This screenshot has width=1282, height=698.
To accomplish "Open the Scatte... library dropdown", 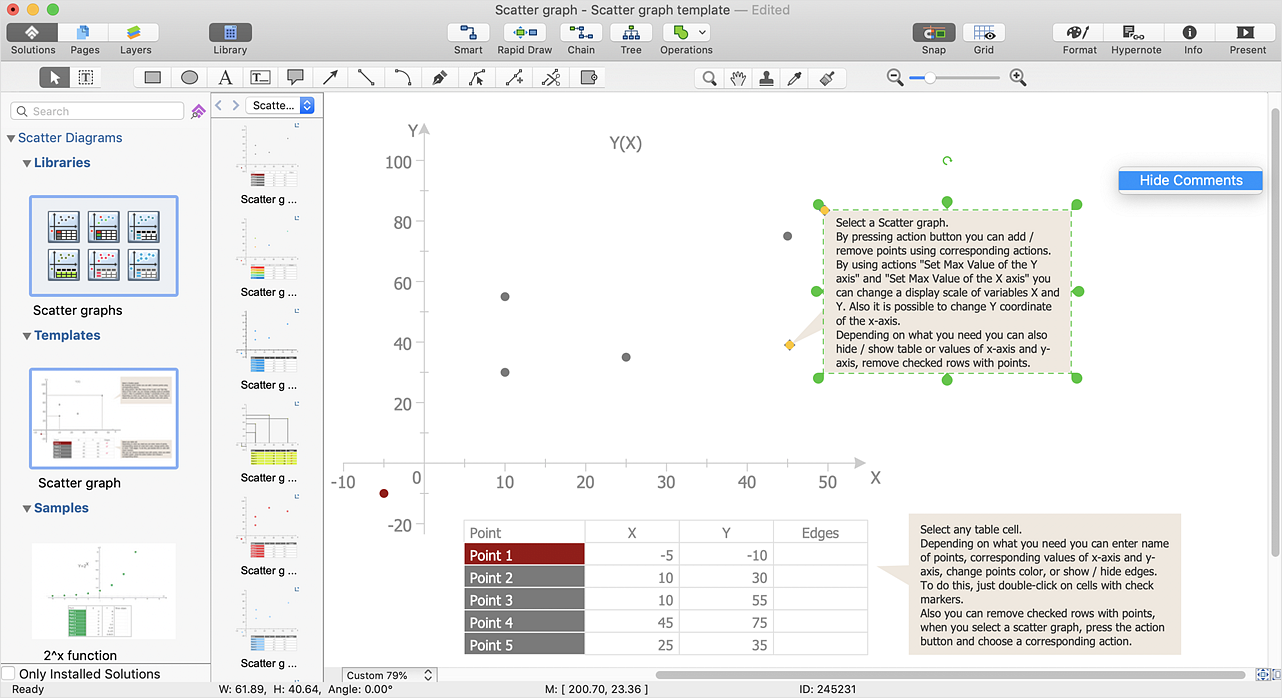I will [x=281, y=105].
